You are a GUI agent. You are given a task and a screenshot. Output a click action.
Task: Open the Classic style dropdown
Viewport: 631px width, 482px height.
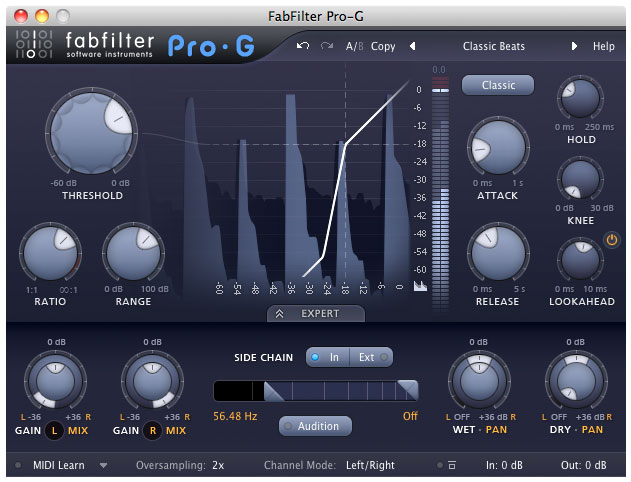point(498,85)
